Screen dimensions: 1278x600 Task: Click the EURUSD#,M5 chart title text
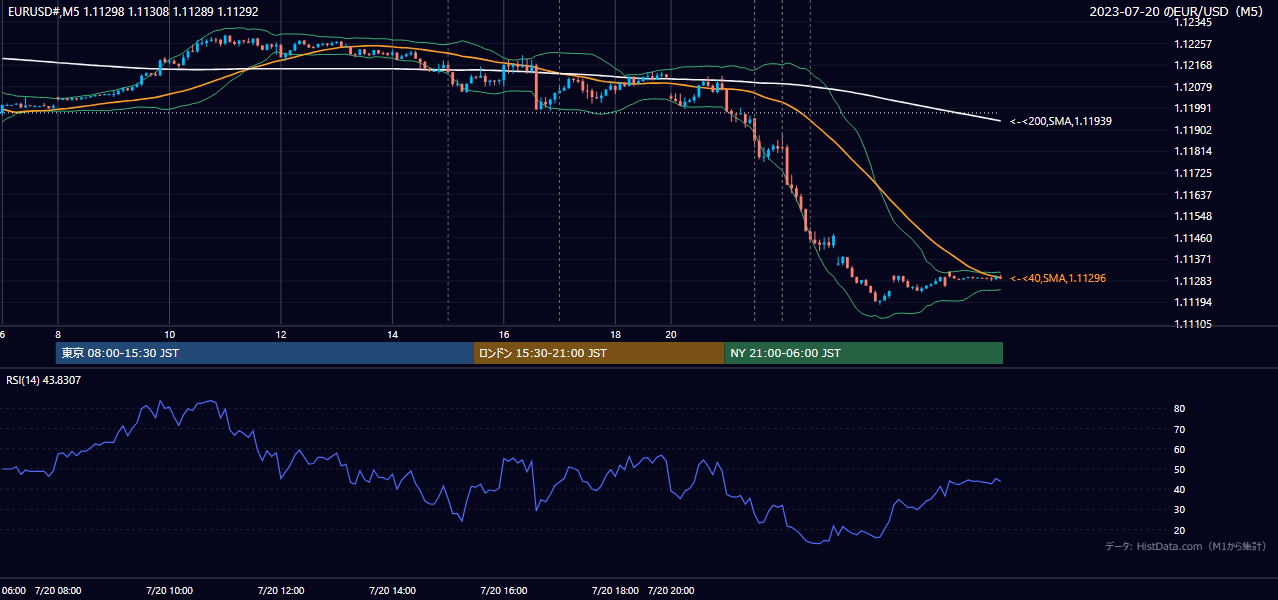131,12
